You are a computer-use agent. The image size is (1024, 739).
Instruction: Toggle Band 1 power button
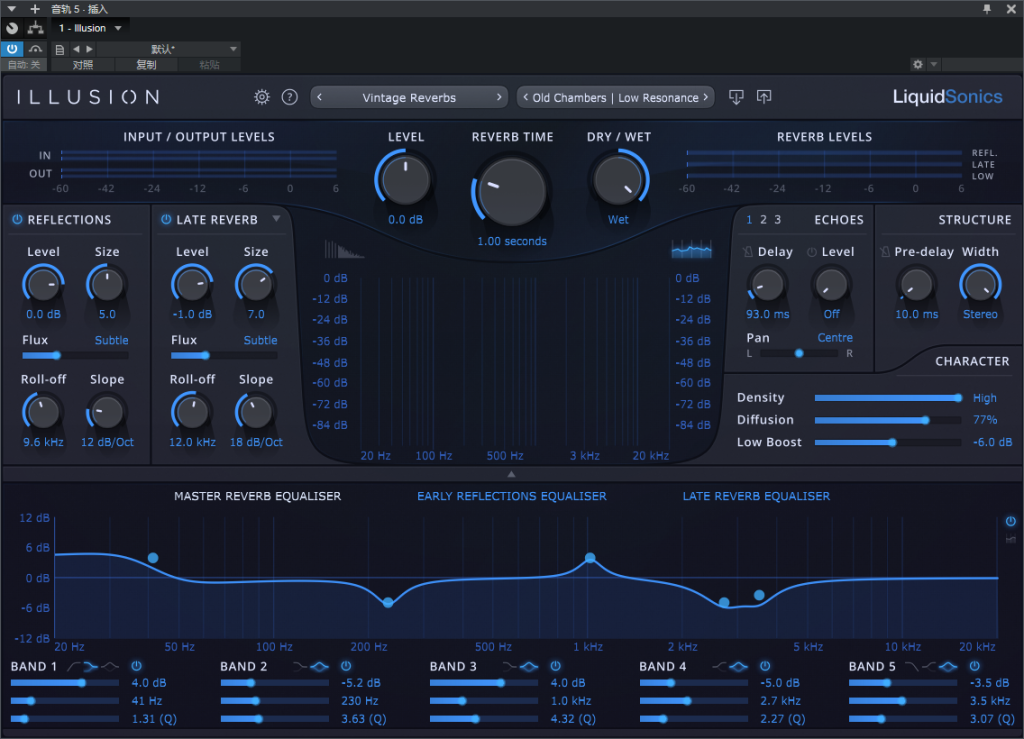tap(136, 666)
